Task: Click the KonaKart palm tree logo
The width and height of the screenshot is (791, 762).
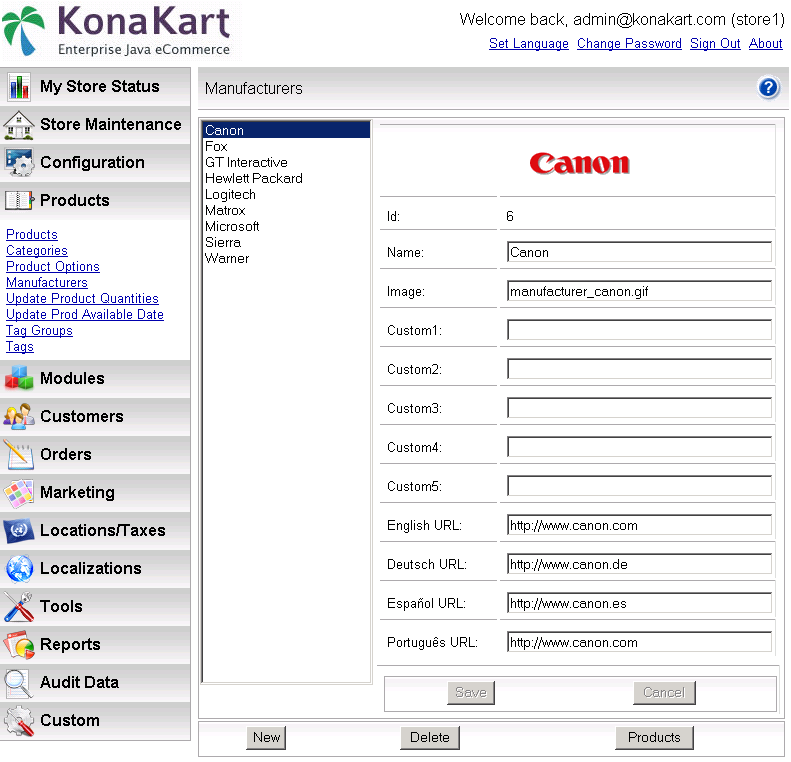Action: click(x=23, y=30)
